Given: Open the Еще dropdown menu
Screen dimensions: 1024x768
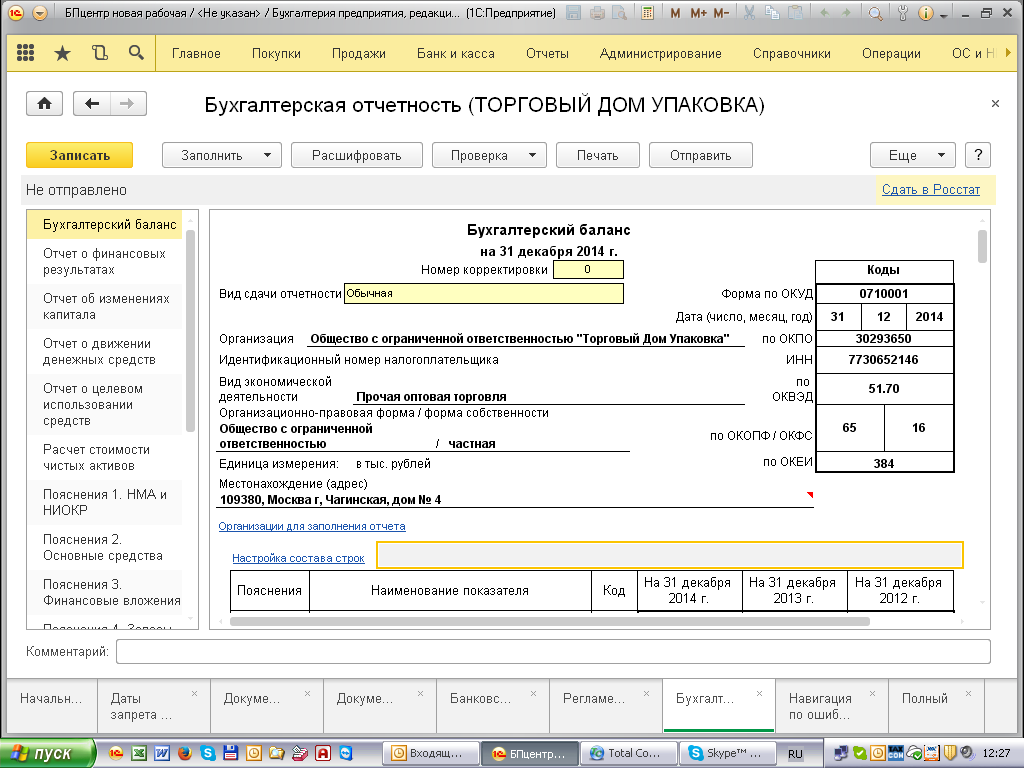Looking at the screenshot, I should [910, 155].
